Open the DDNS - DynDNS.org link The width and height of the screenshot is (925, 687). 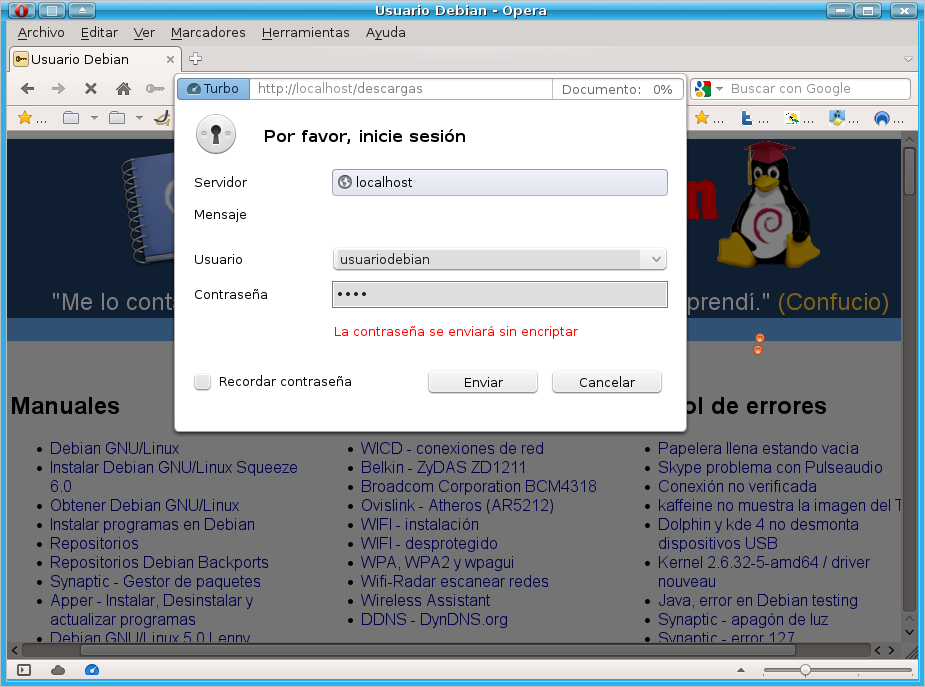[434, 619]
